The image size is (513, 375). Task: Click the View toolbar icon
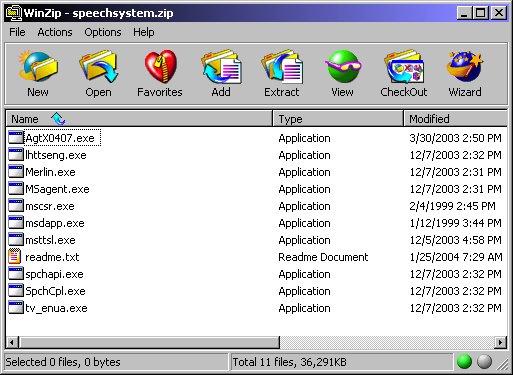[x=343, y=66]
